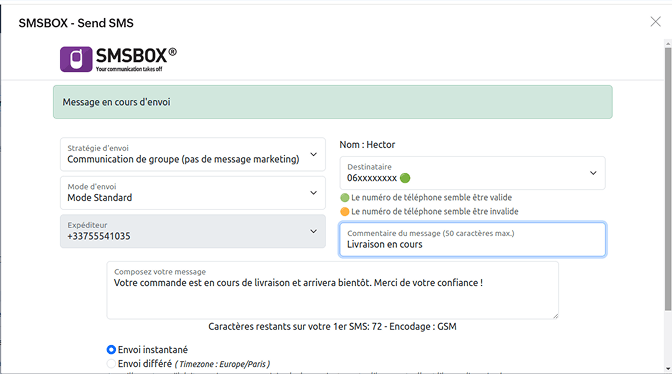Click the message textarea resize handle
The image size is (672, 374).
[555, 316]
